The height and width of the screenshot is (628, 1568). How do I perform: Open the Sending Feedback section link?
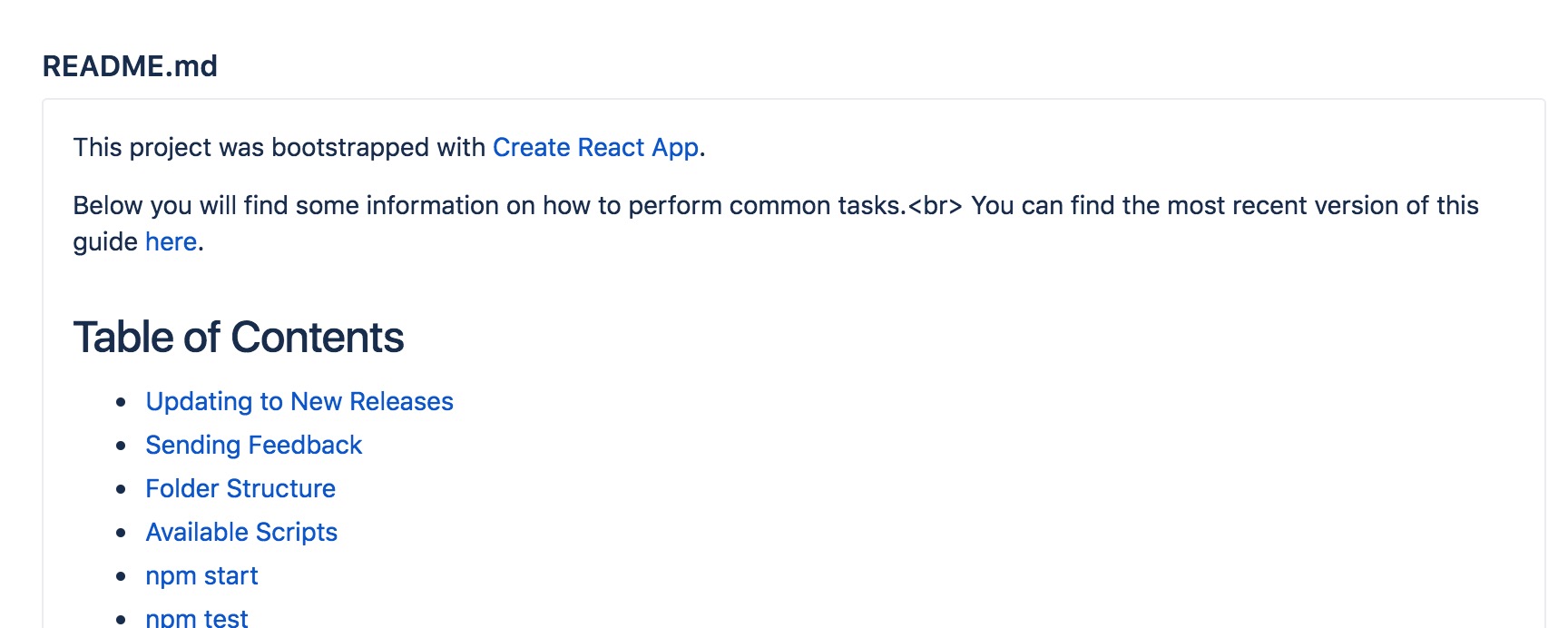pos(254,446)
